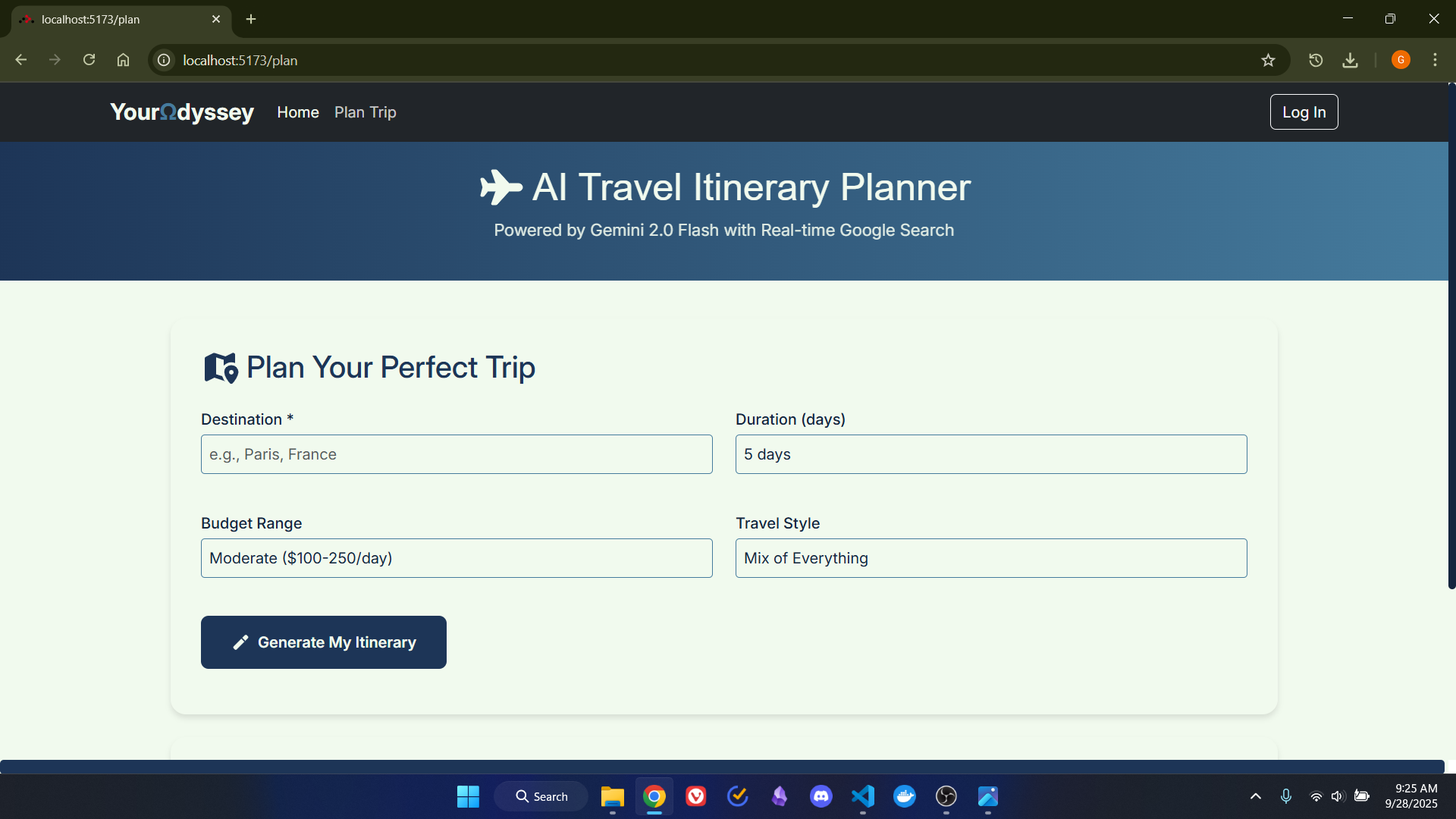1456x819 pixels.
Task: Click the browser home icon
Action: pyautogui.click(x=123, y=60)
